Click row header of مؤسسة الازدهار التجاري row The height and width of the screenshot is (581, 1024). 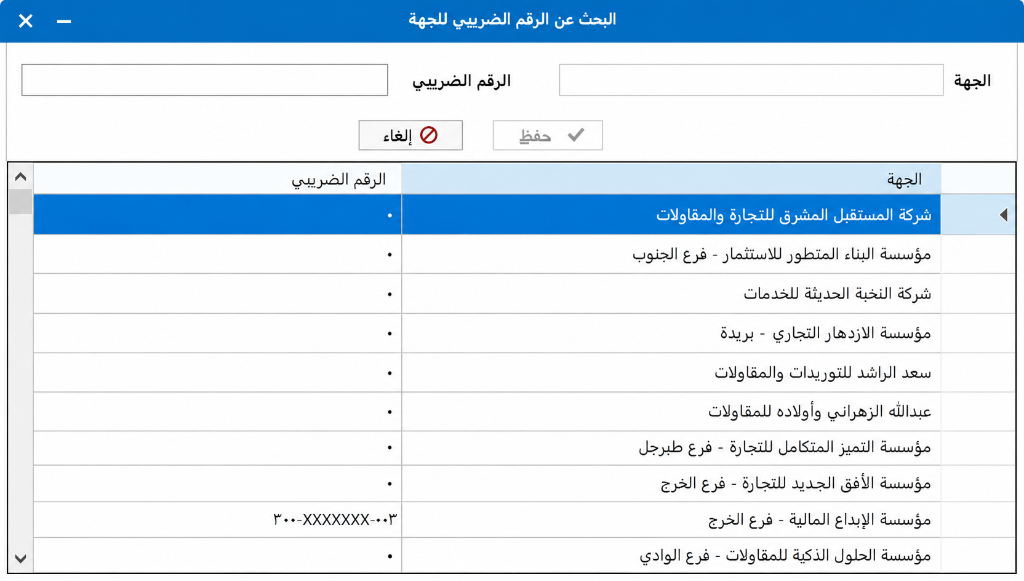pos(978,333)
